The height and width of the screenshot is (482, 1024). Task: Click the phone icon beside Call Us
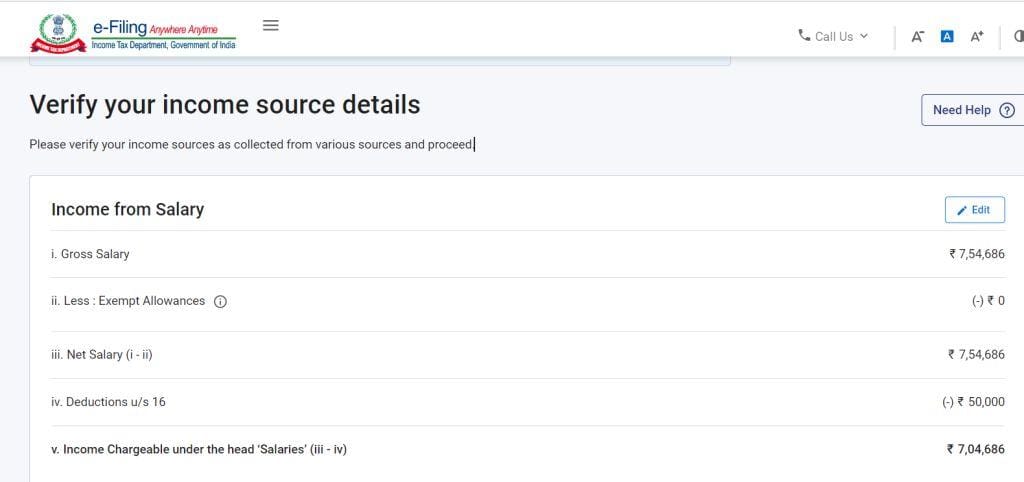pos(804,35)
